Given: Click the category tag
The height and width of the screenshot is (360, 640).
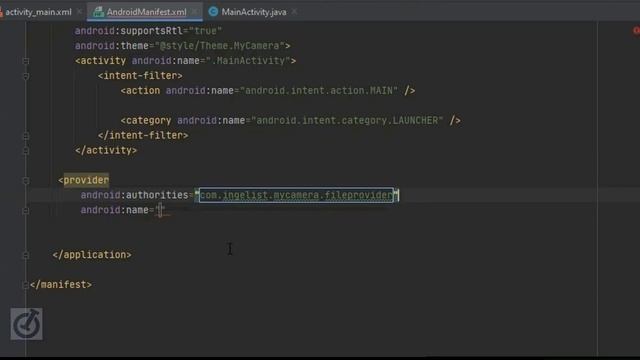Looking at the screenshot, I should tap(146, 120).
